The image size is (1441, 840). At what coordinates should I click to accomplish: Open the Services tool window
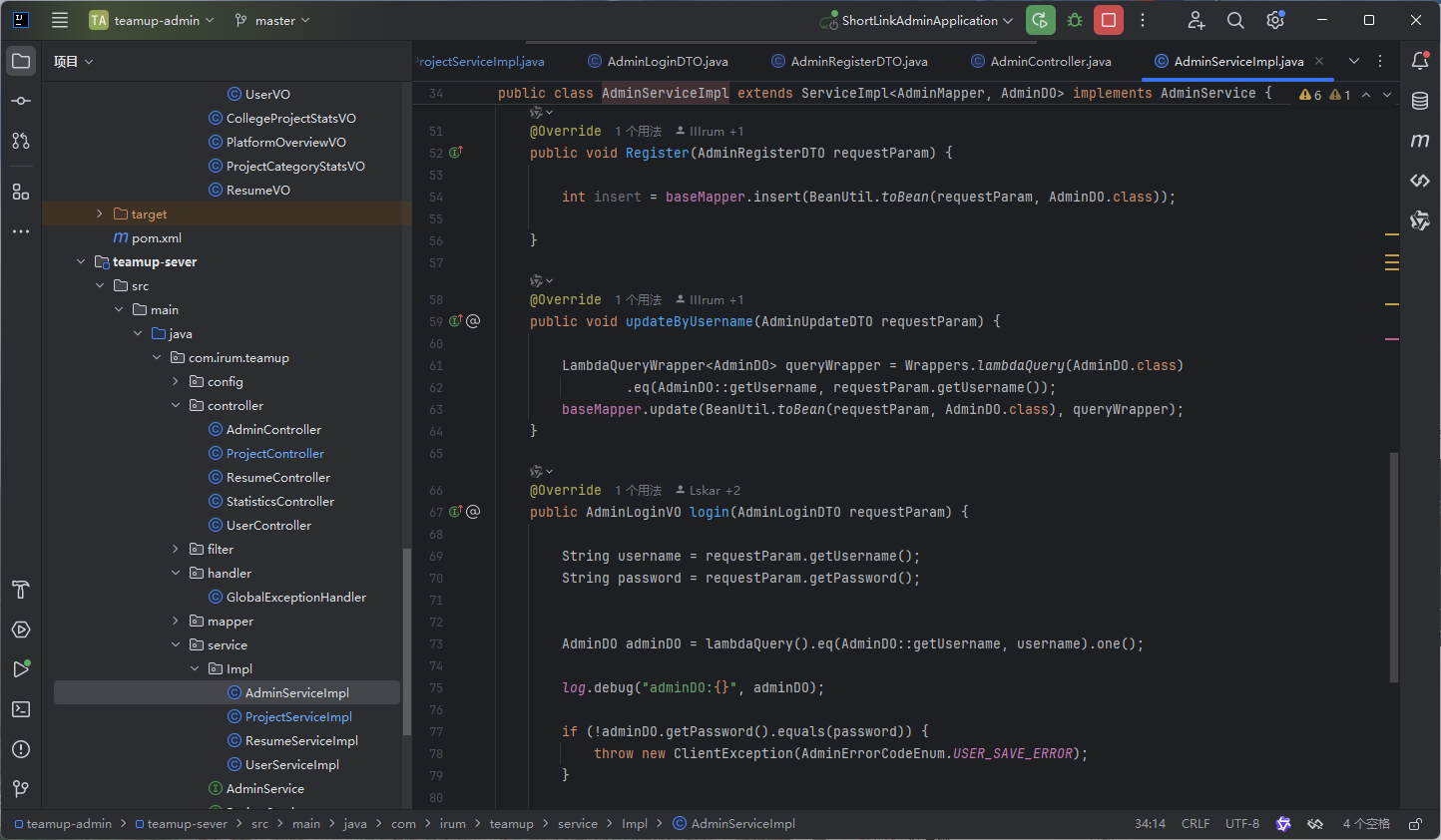pyautogui.click(x=21, y=630)
